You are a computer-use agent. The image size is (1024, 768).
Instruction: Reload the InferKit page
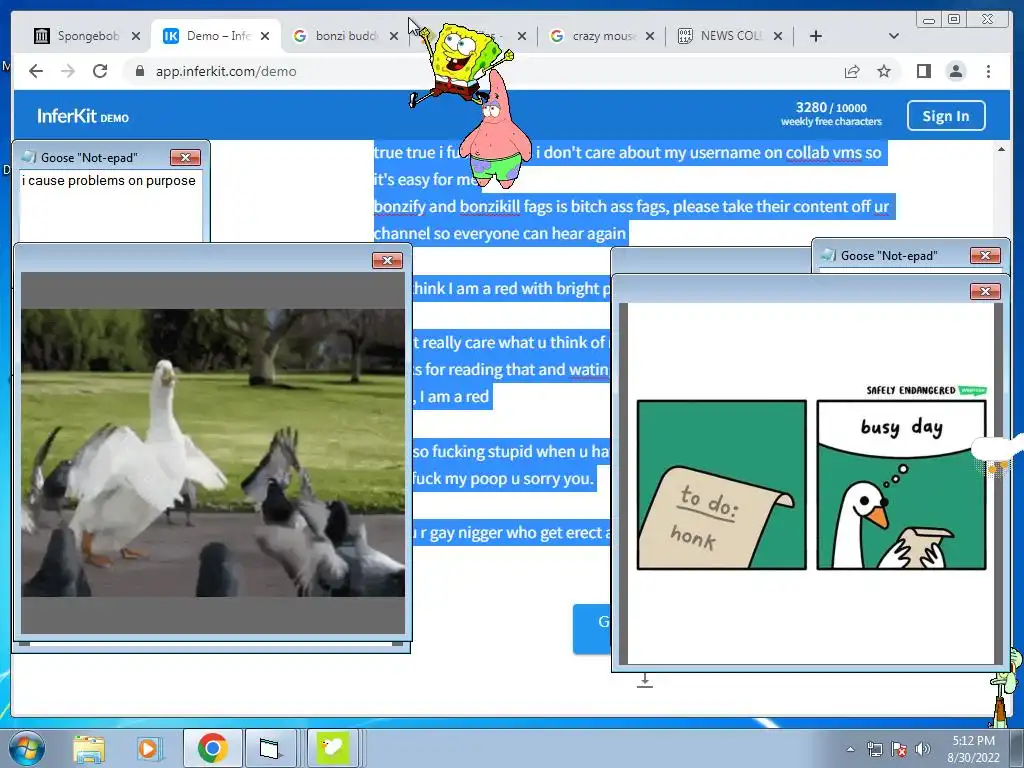[100, 71]
